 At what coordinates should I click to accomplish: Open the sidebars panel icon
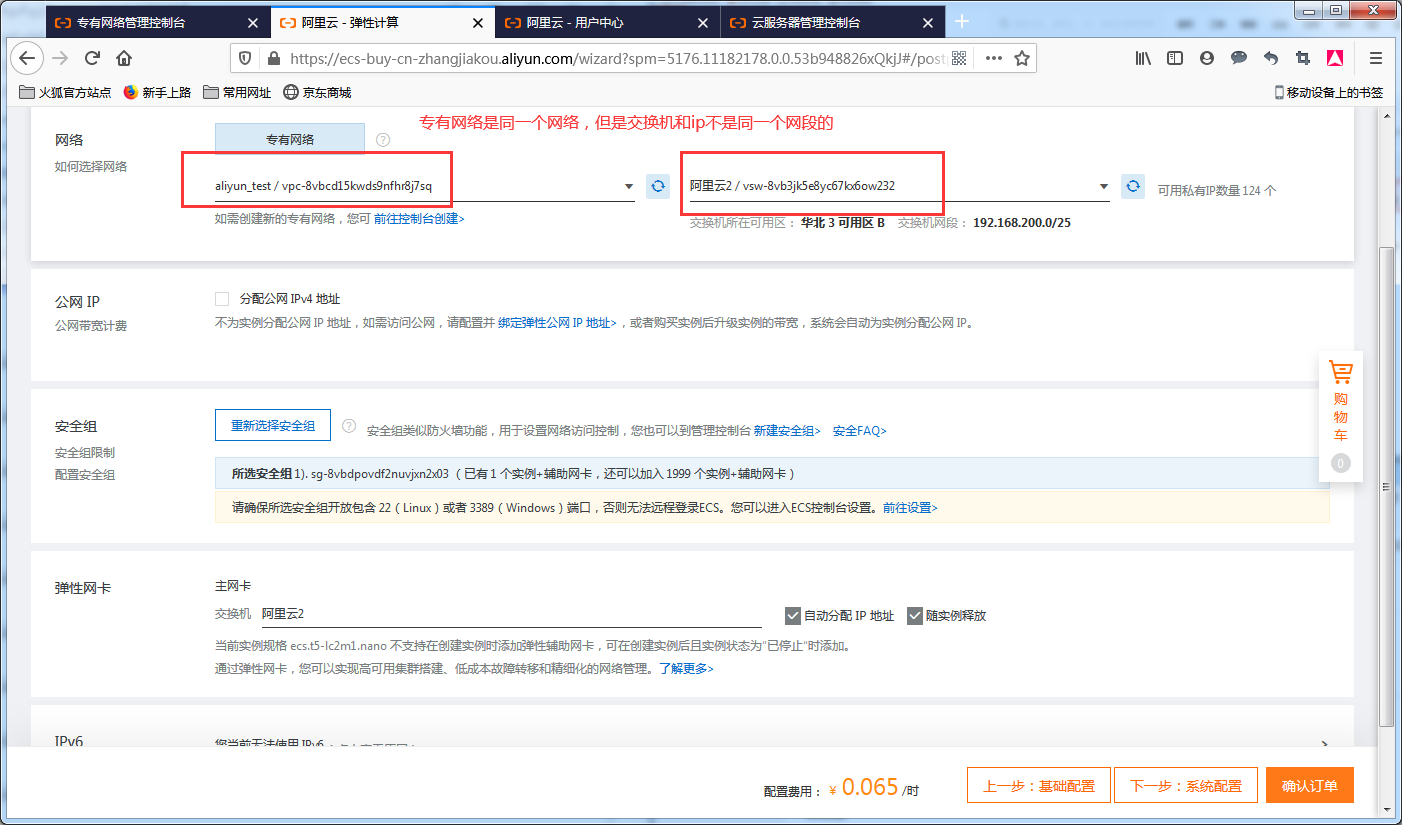point(1175,58)
